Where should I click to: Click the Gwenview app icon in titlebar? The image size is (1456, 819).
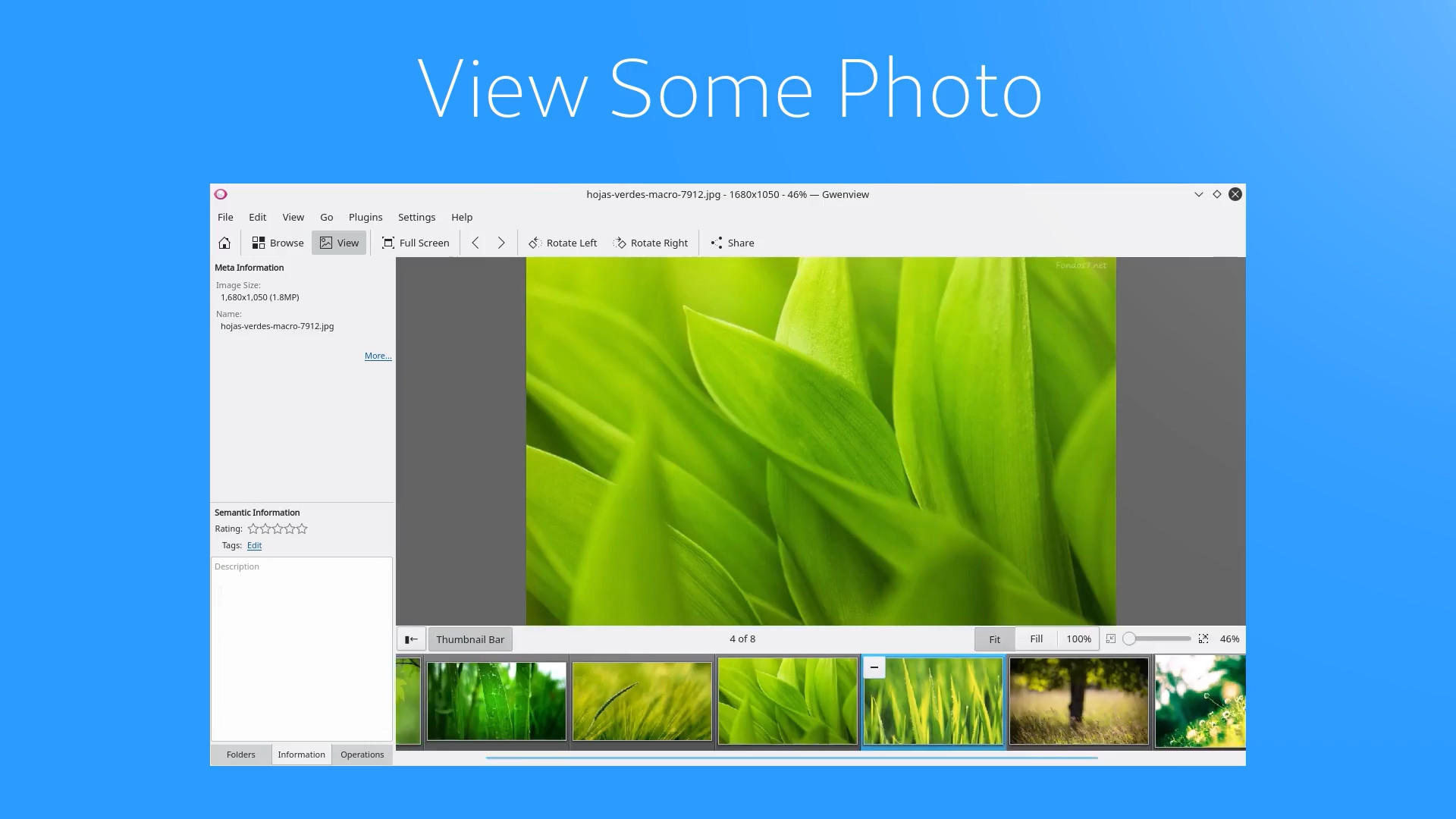click(x=221, y=194)
